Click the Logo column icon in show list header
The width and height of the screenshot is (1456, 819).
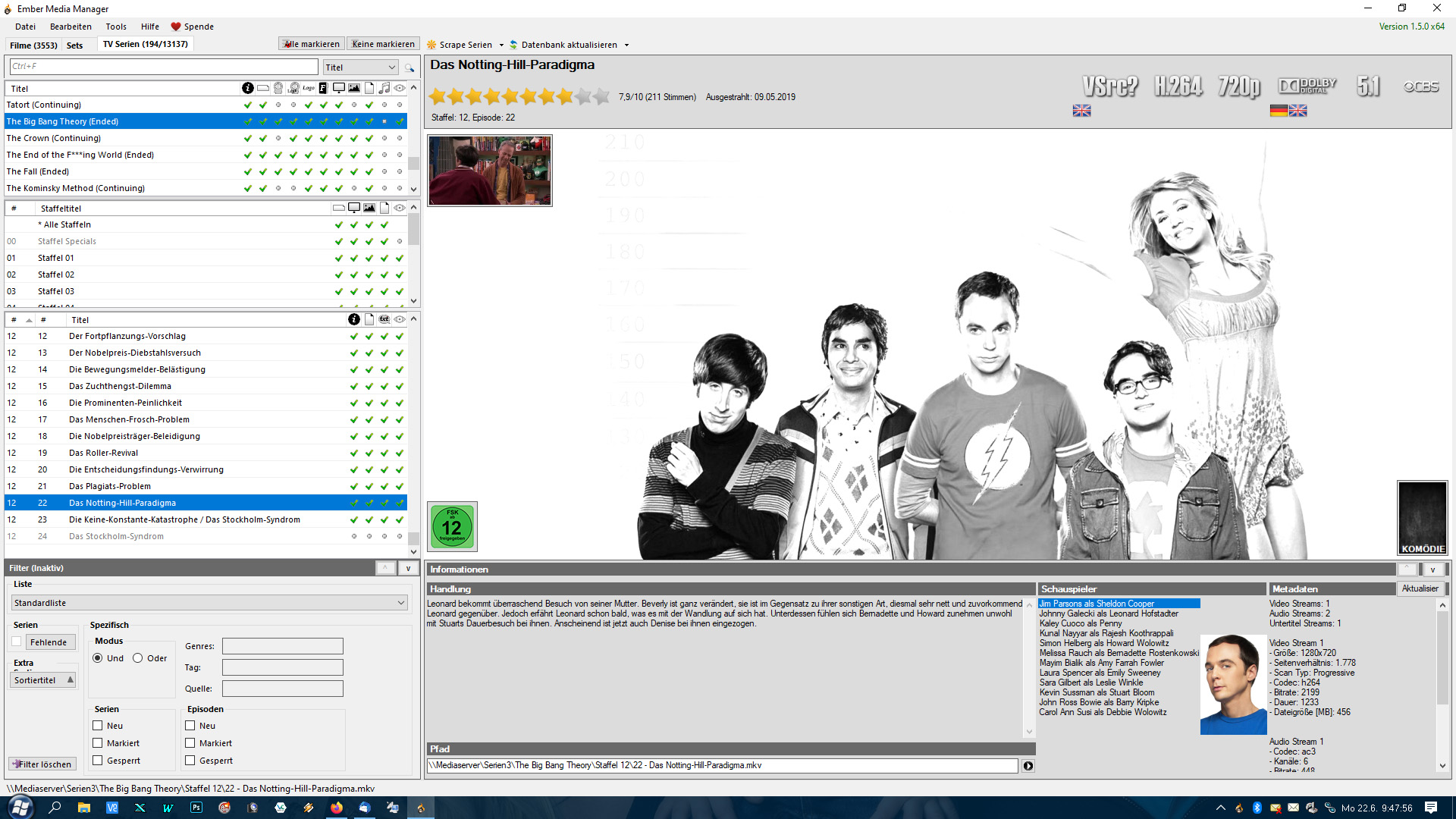click(309, 88)
